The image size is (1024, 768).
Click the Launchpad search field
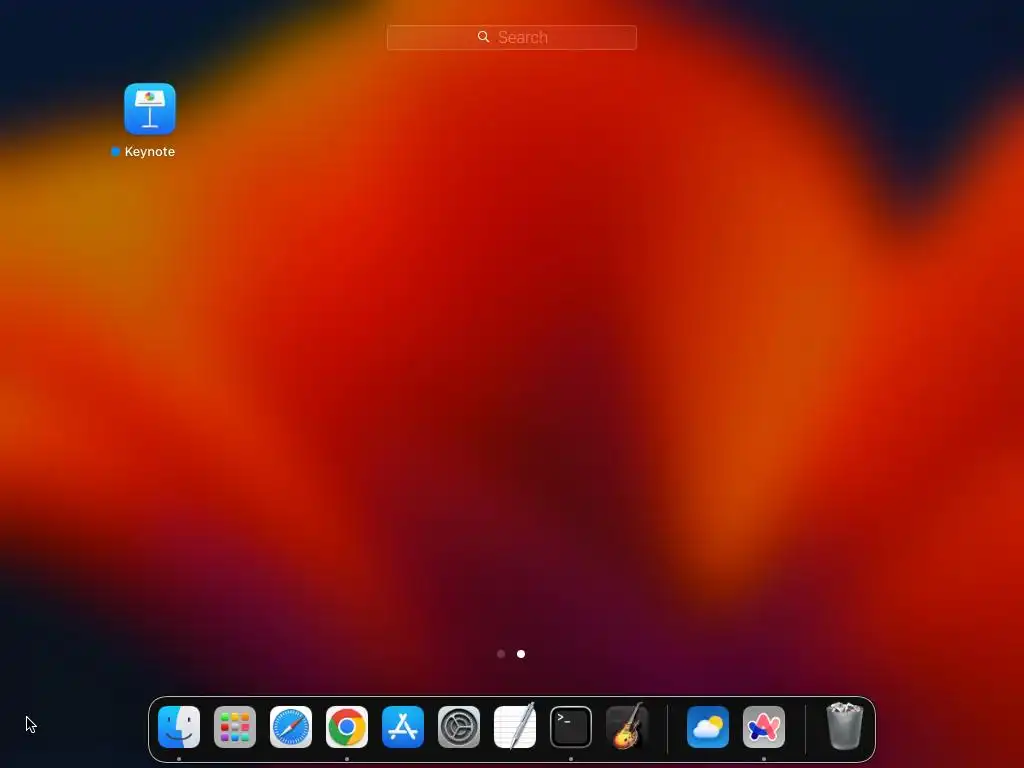(511, 37)
